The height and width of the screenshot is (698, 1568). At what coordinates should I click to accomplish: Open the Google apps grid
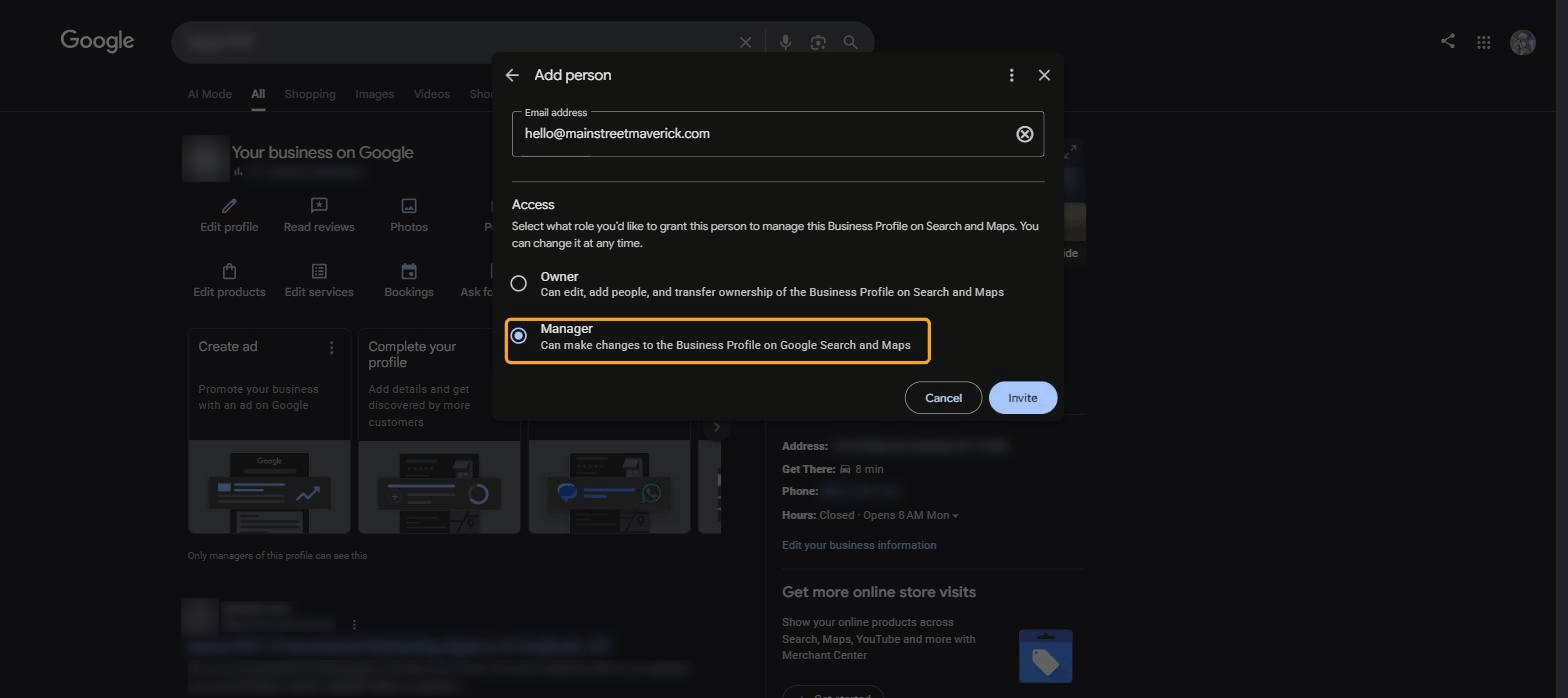point(1484,42)
